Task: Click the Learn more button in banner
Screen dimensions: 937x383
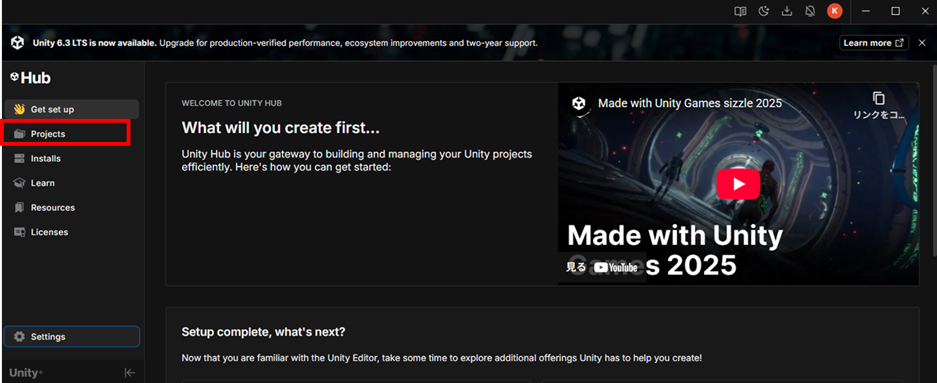Action: tap(874, 43)
